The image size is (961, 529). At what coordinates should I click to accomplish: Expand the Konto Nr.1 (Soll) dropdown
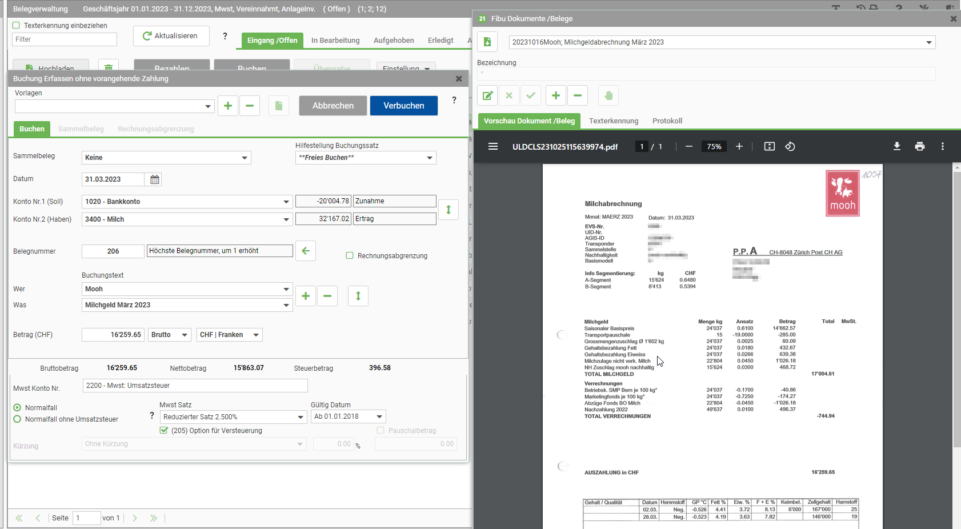click(x=286, y=202)
